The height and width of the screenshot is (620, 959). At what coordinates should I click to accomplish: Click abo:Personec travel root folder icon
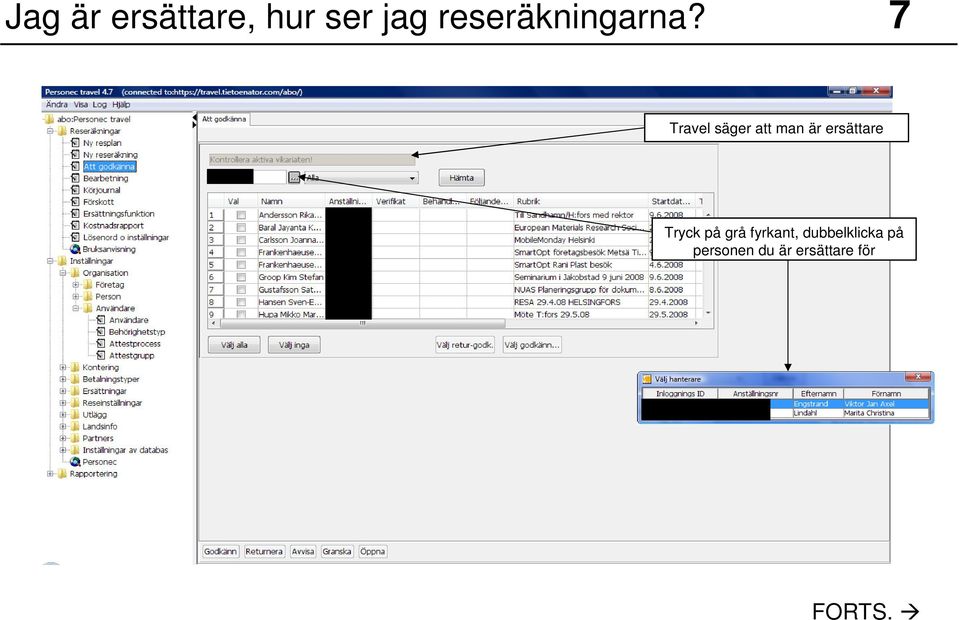click(50, 119)
